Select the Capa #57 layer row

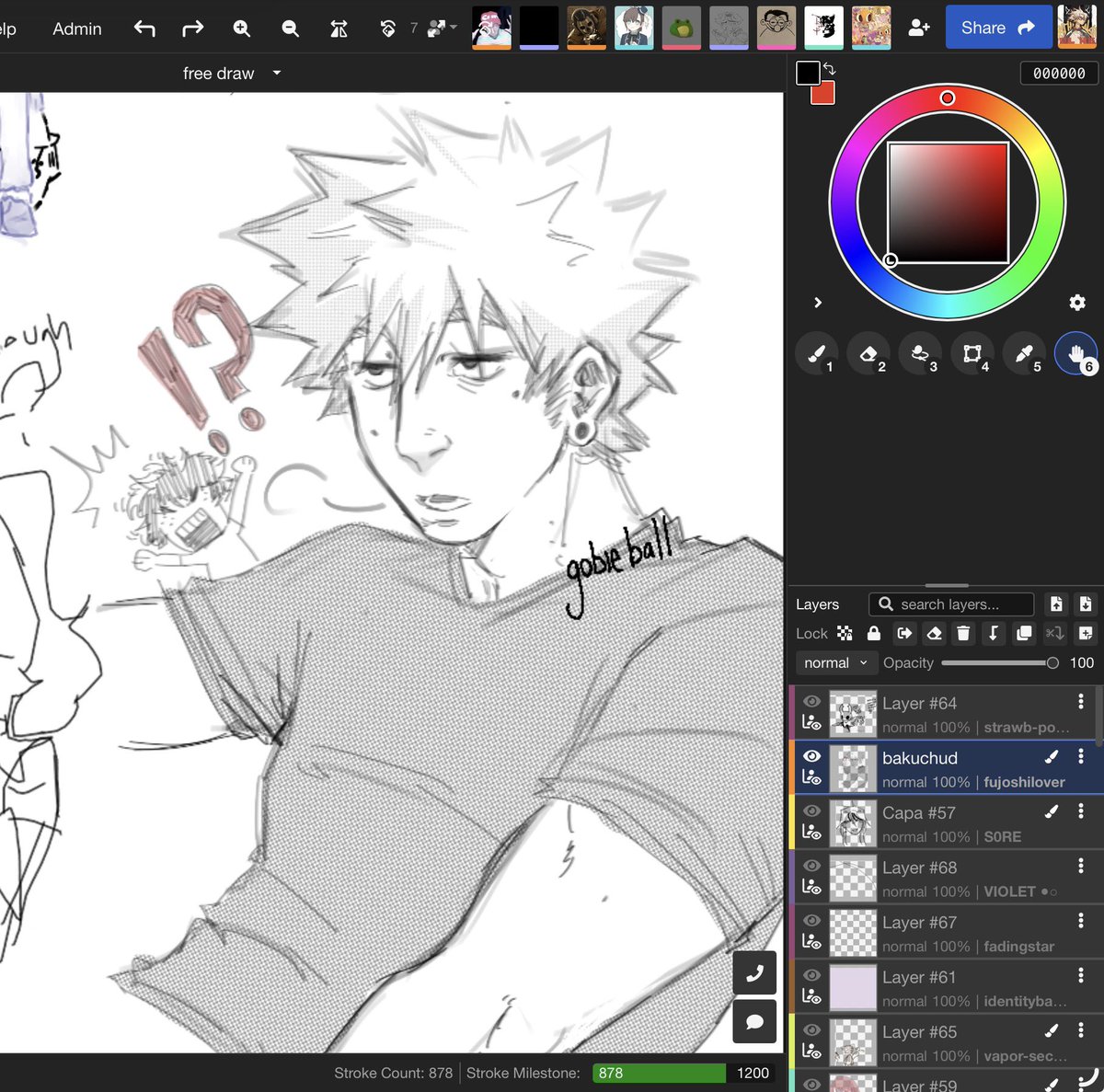[x=948, y=823]
